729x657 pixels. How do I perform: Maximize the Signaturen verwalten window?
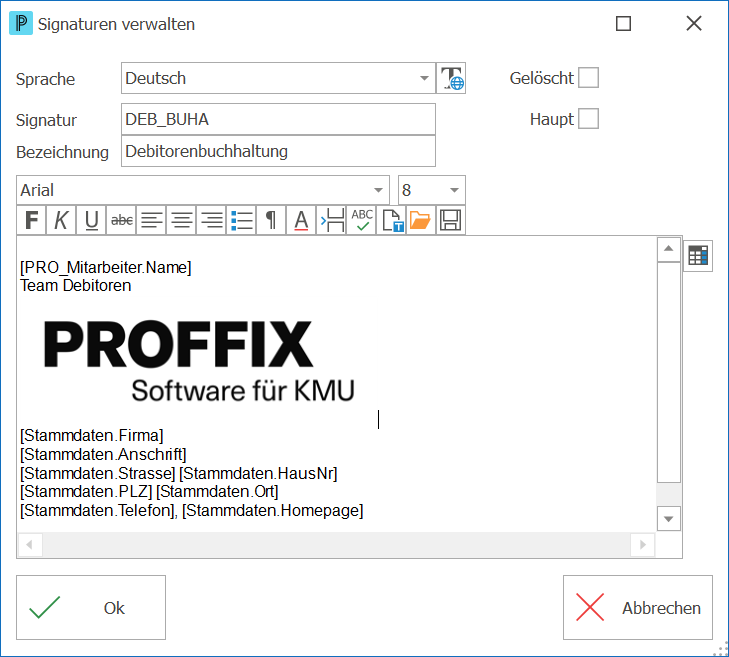tap(623, 24)
